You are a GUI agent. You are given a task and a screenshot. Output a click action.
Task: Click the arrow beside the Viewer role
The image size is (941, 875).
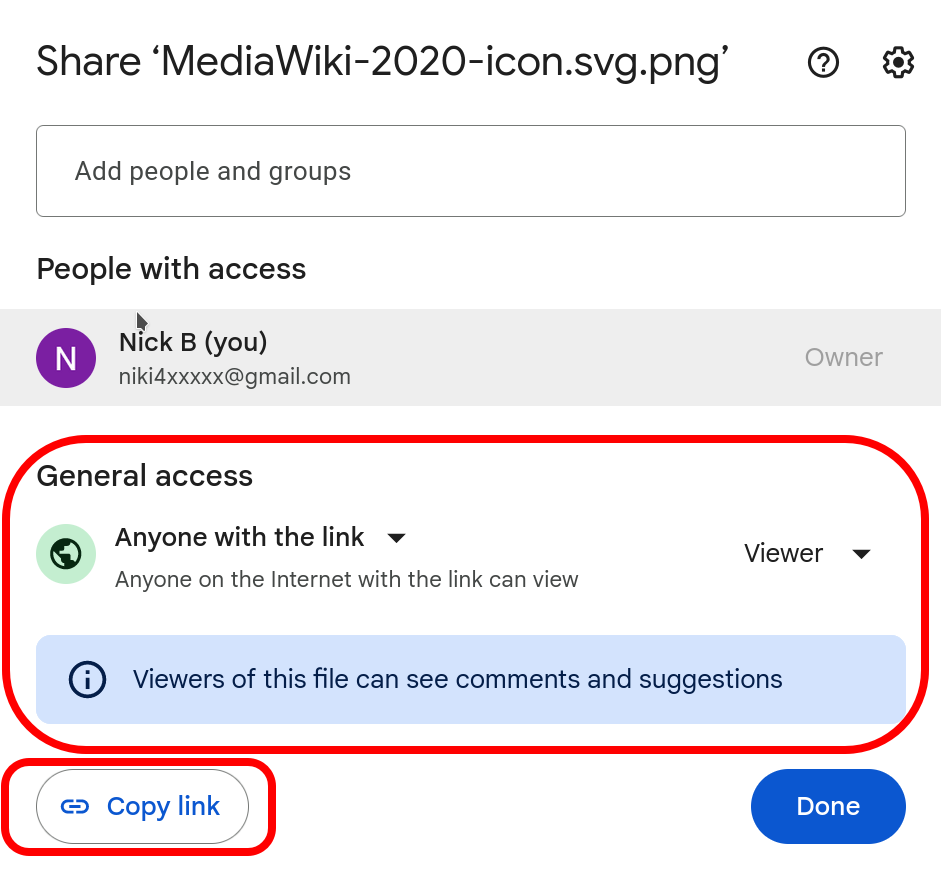click(x=861, y=554)
